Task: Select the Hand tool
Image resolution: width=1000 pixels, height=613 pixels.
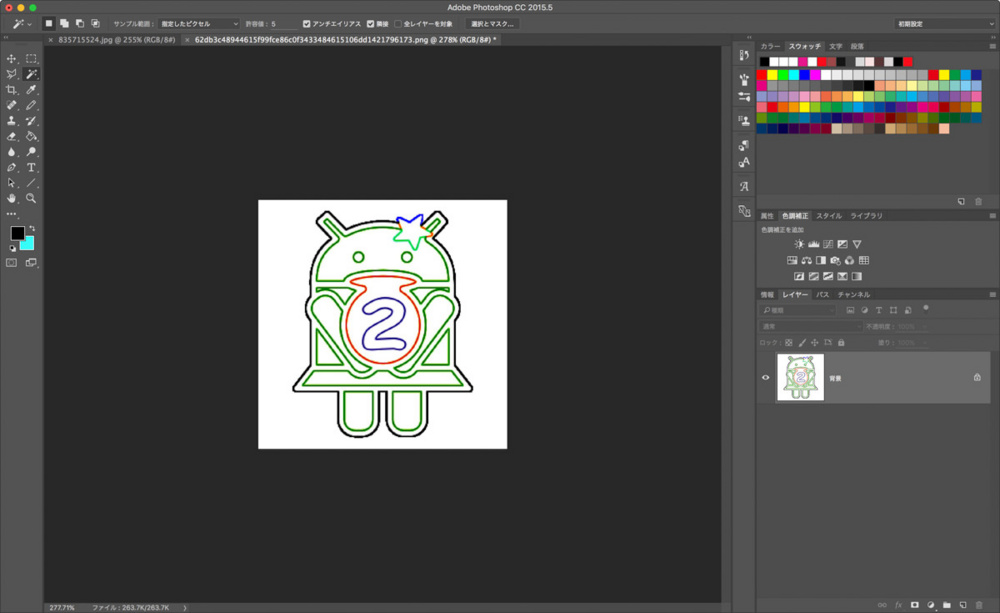Action: [x=11, y=198]
